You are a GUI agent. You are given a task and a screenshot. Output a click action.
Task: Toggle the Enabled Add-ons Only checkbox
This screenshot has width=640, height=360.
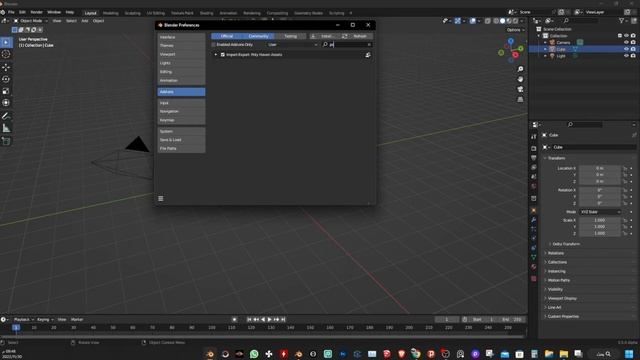click(x=213, y=44)
